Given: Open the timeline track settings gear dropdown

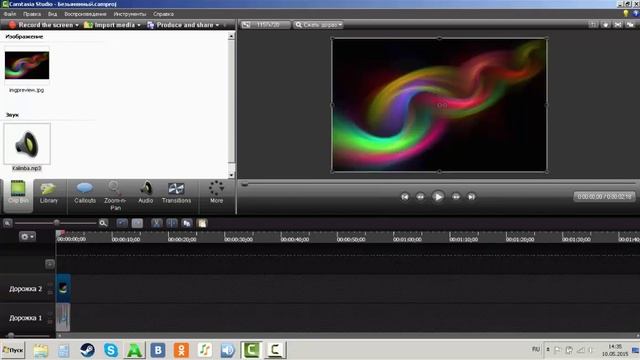Looking at the screenshot, I should pos(27,236).
